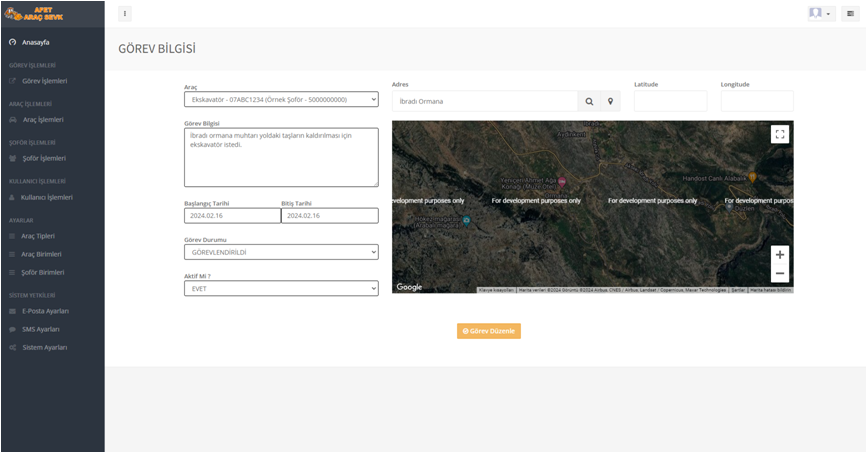Expand the Görev Durumu dropdown
Screen dimensions: 867x453
point(281,252)
